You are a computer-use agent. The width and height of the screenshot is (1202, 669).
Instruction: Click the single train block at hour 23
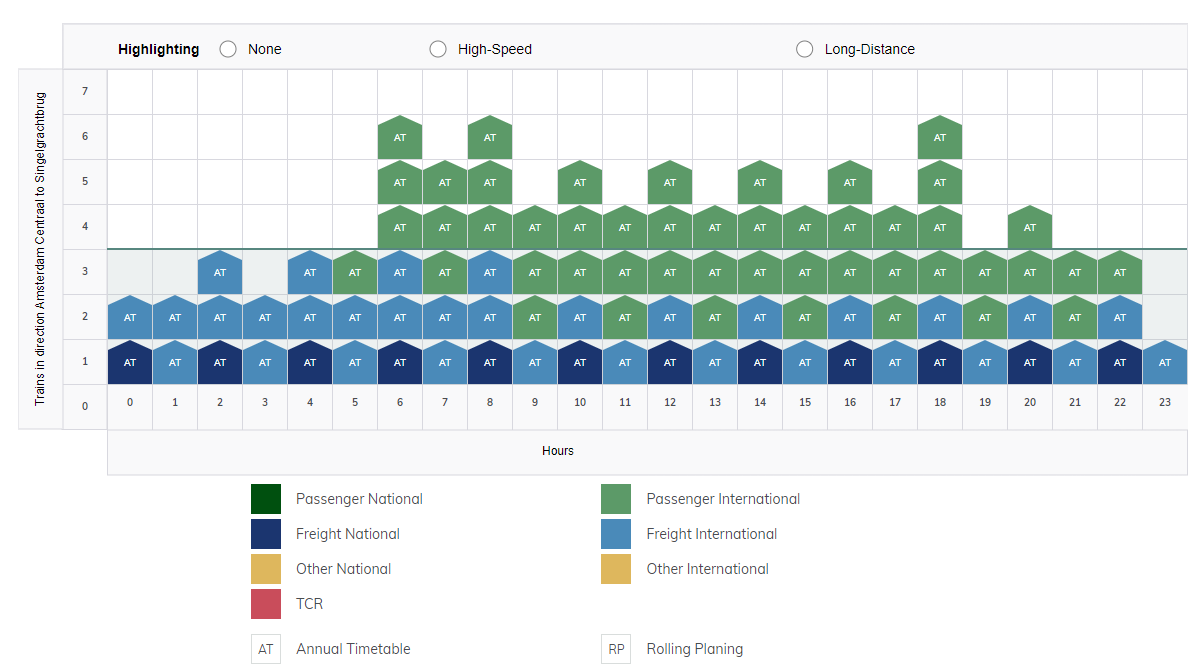click(x=1165, y=363)
